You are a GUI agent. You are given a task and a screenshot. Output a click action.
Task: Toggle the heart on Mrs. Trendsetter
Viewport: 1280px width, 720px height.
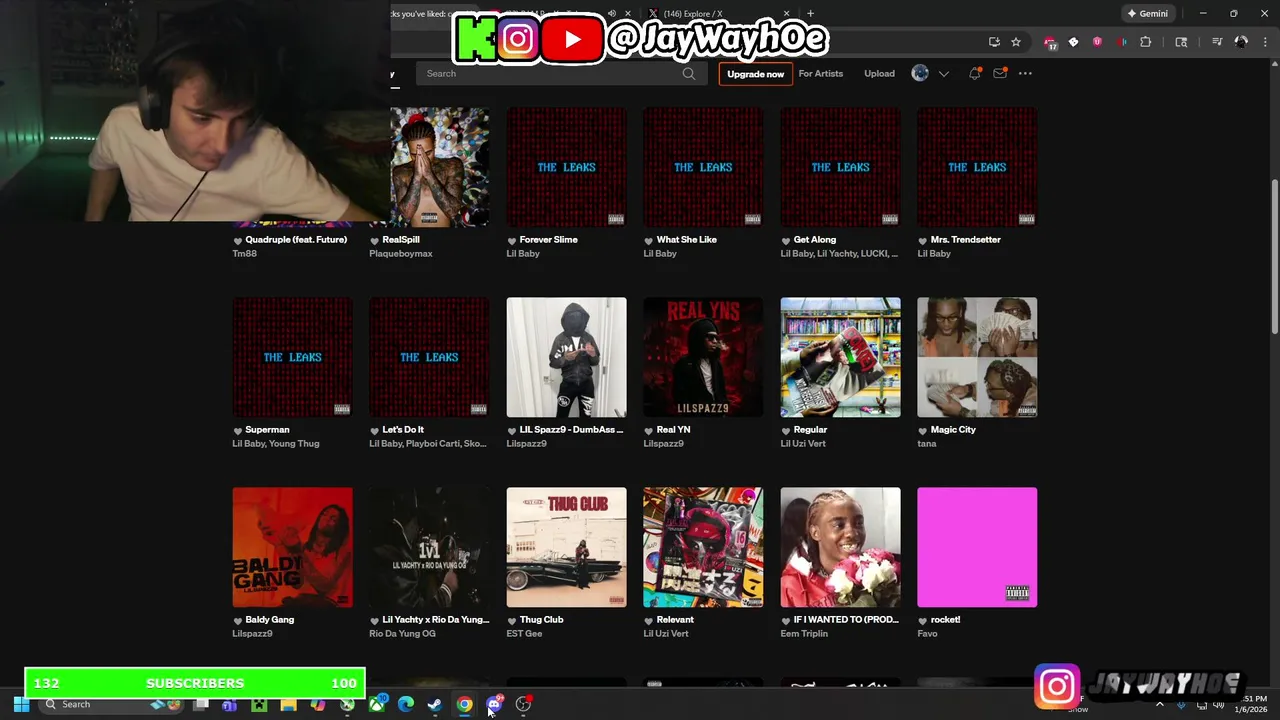tap(923, 240)
